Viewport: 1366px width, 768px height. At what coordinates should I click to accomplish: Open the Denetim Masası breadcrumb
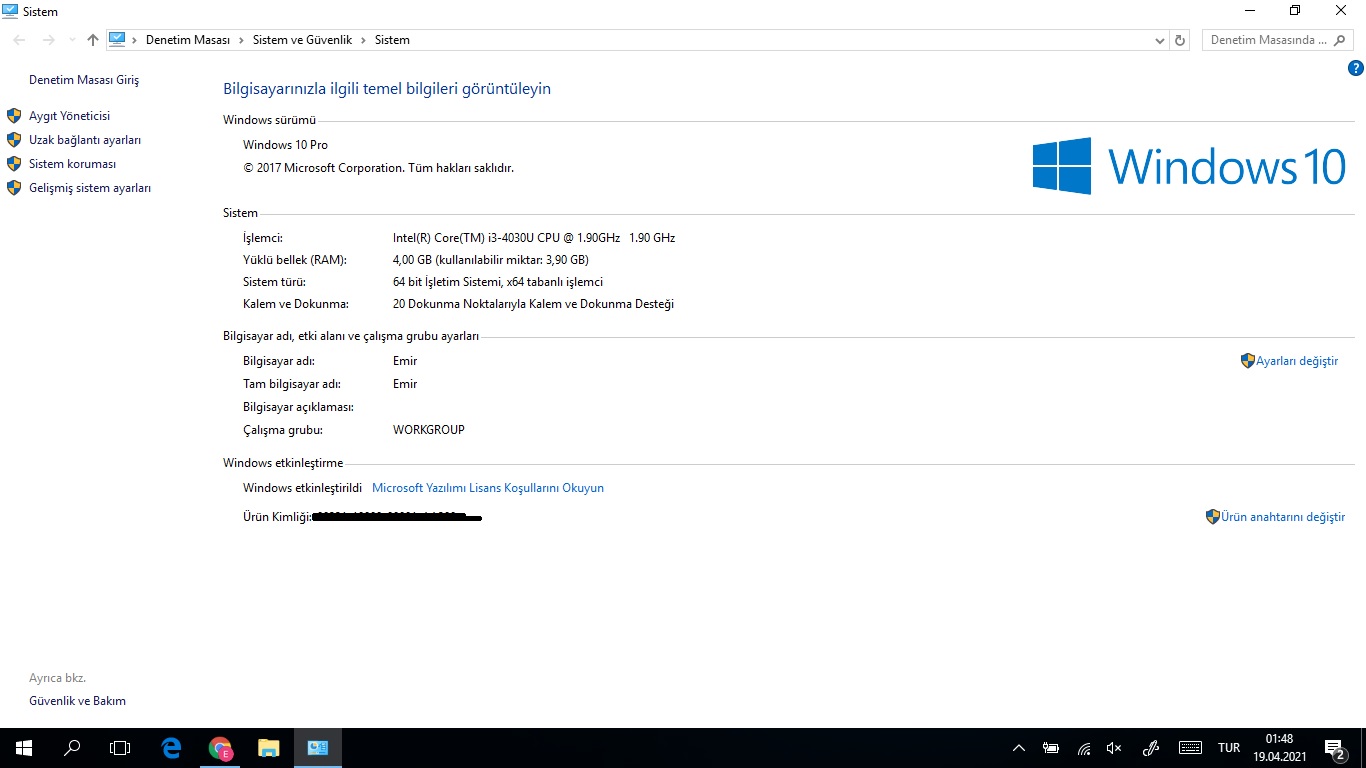point(188,40)
